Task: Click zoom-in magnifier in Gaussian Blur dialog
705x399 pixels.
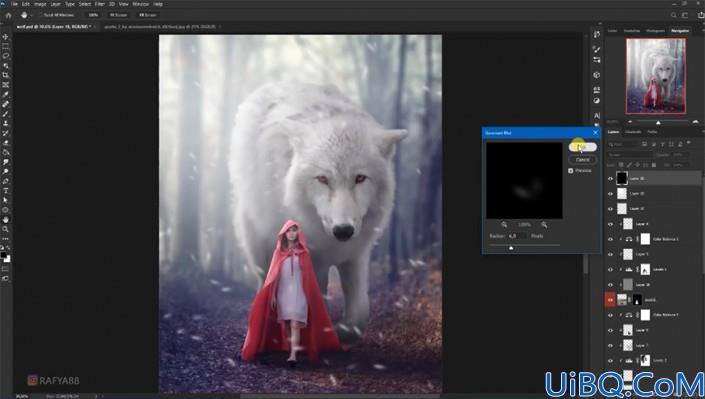Action: [544, 224]
